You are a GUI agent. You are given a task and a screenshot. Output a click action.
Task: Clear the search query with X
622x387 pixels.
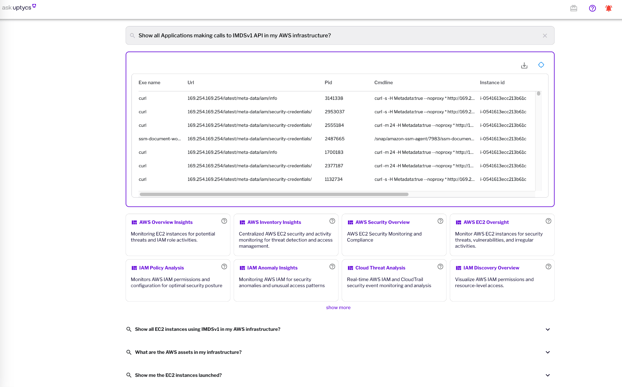pyautogui.click(x=545, y=36)
